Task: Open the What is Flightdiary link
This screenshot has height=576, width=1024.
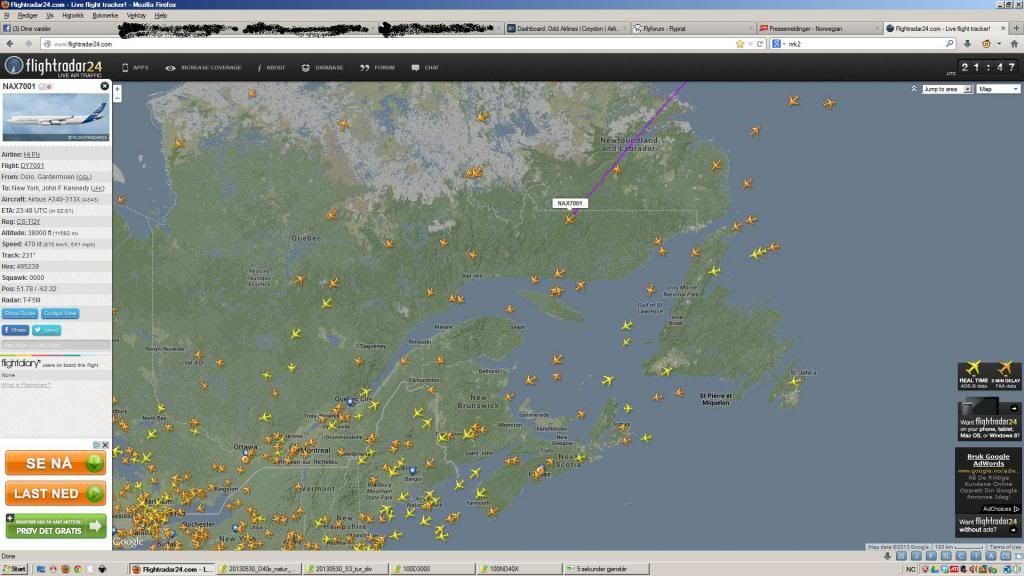Action: click(x=25, y=385)
